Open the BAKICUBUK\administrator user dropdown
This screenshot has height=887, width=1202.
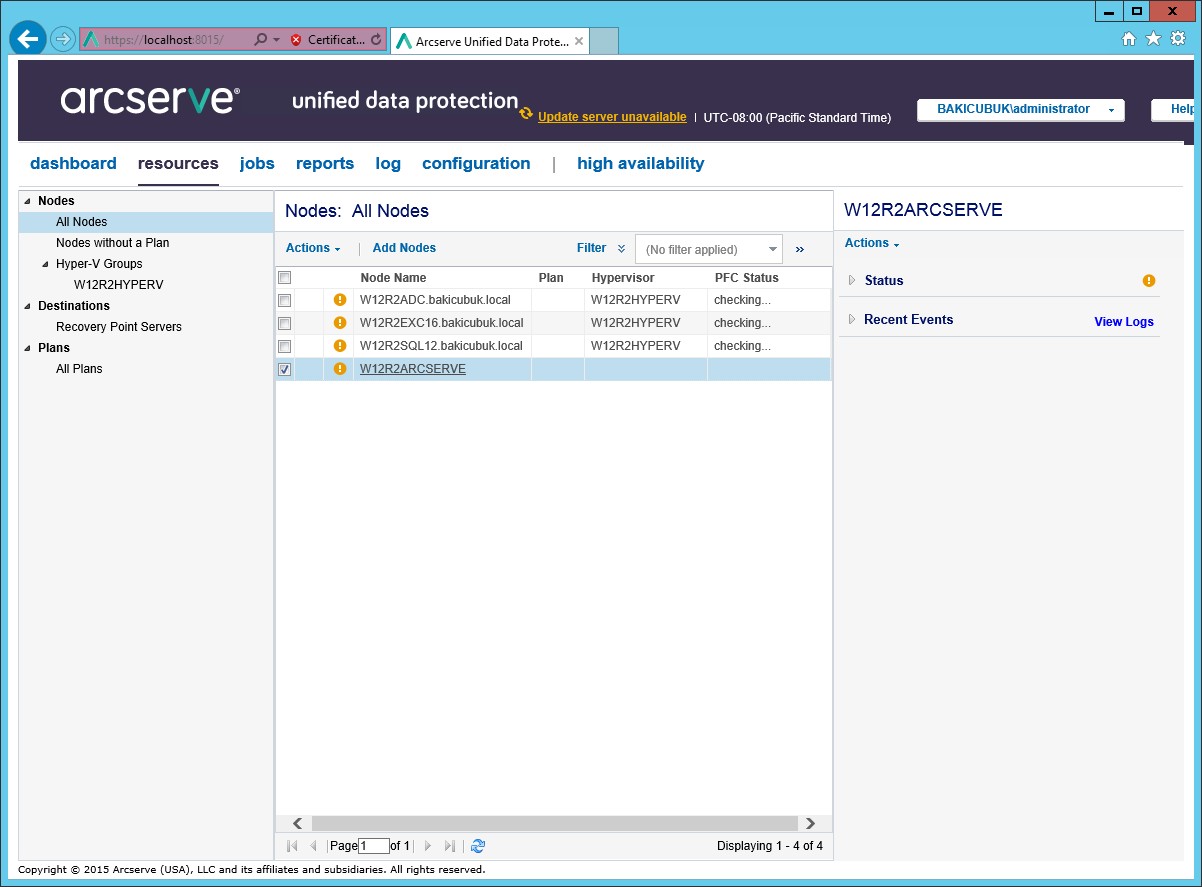pos(1021,109)
